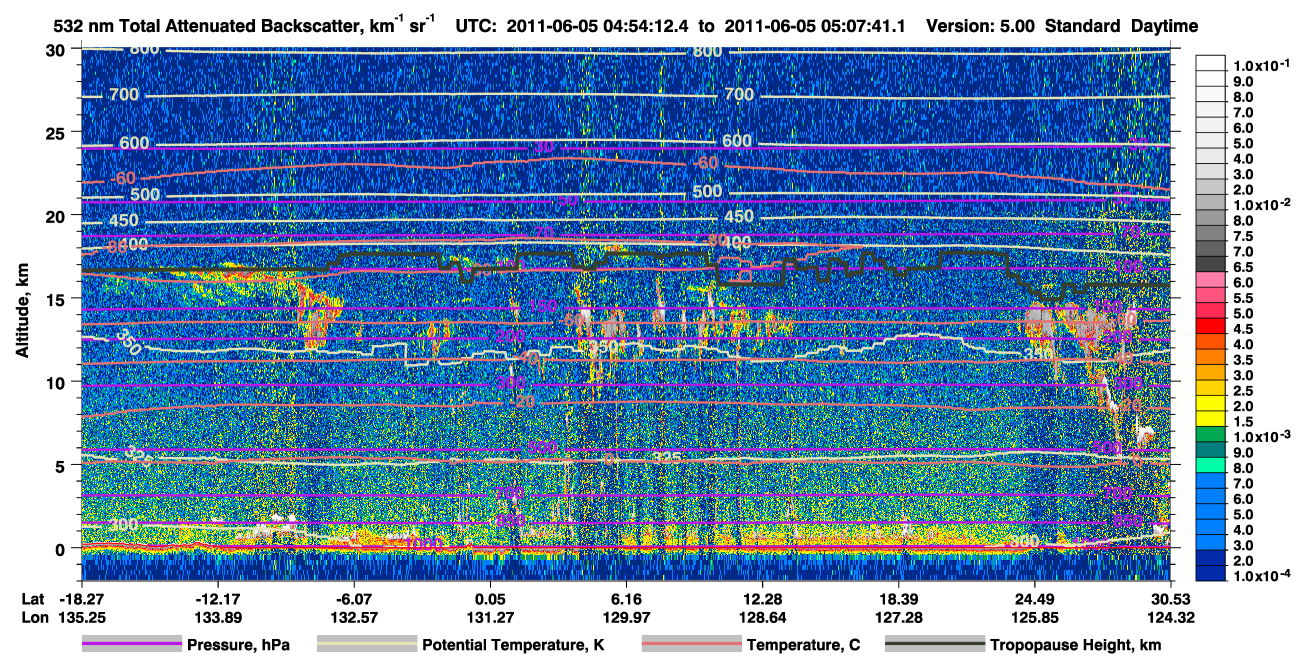Click the latitude value '6.16'

(x=626, y=599)
